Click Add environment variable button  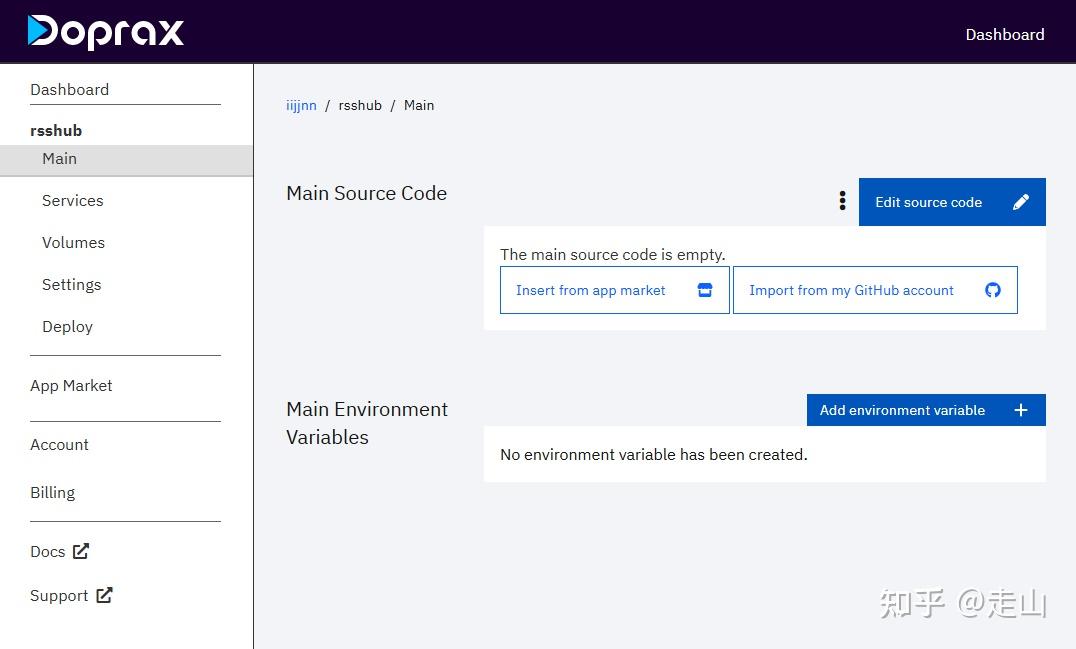pos(926,410)
